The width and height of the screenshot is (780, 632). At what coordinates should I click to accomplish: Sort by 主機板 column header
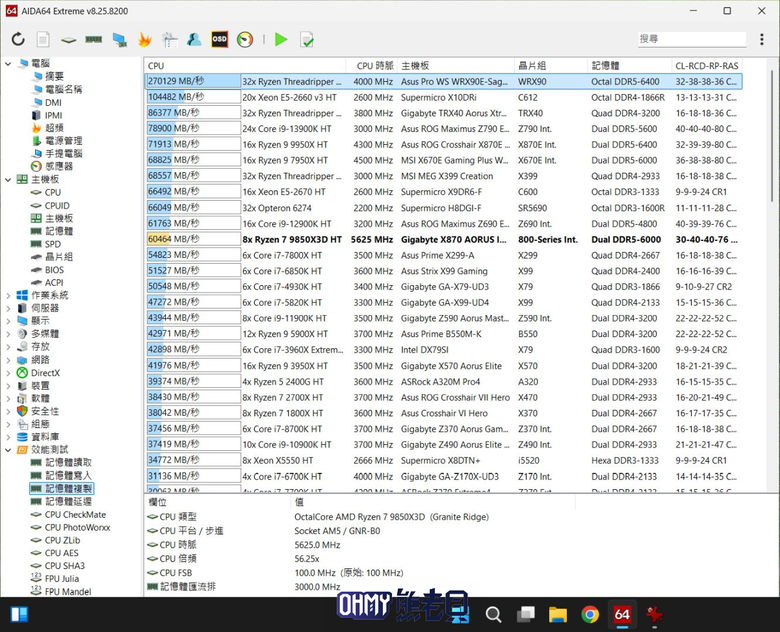456,66
